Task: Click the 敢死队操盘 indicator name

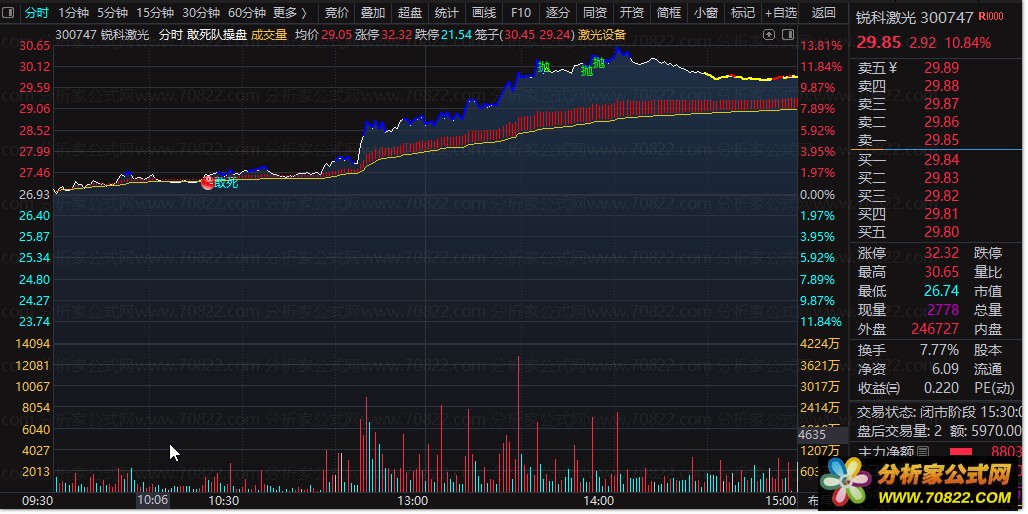Action: [216, 35]
